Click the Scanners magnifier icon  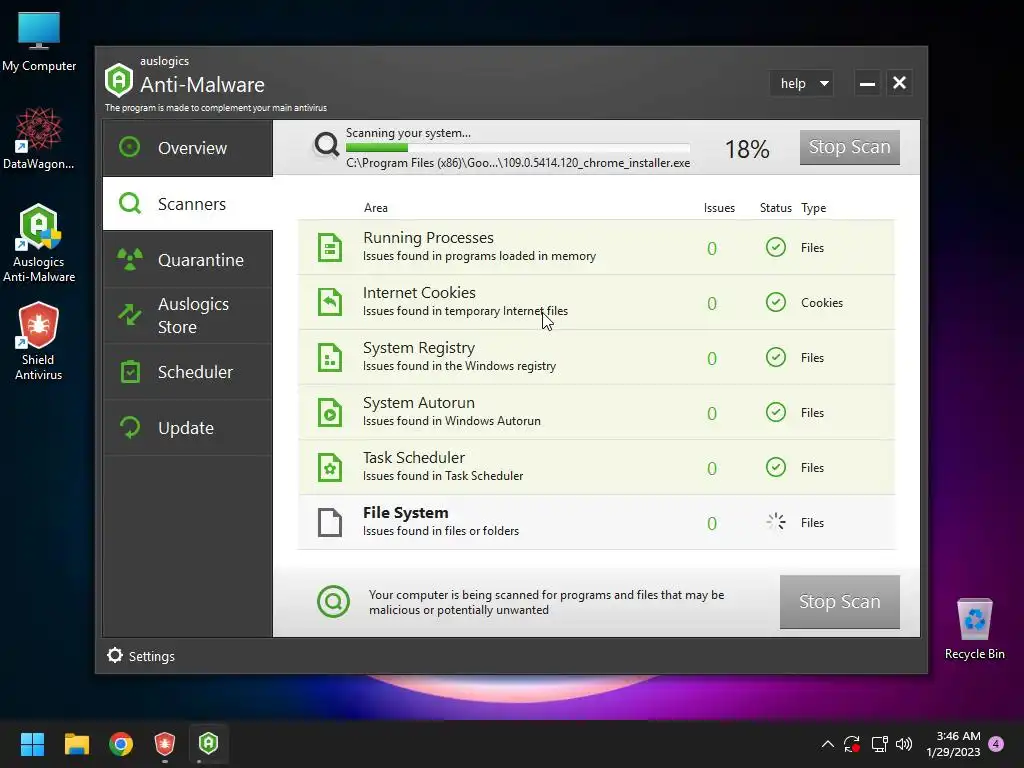point(130,203)
